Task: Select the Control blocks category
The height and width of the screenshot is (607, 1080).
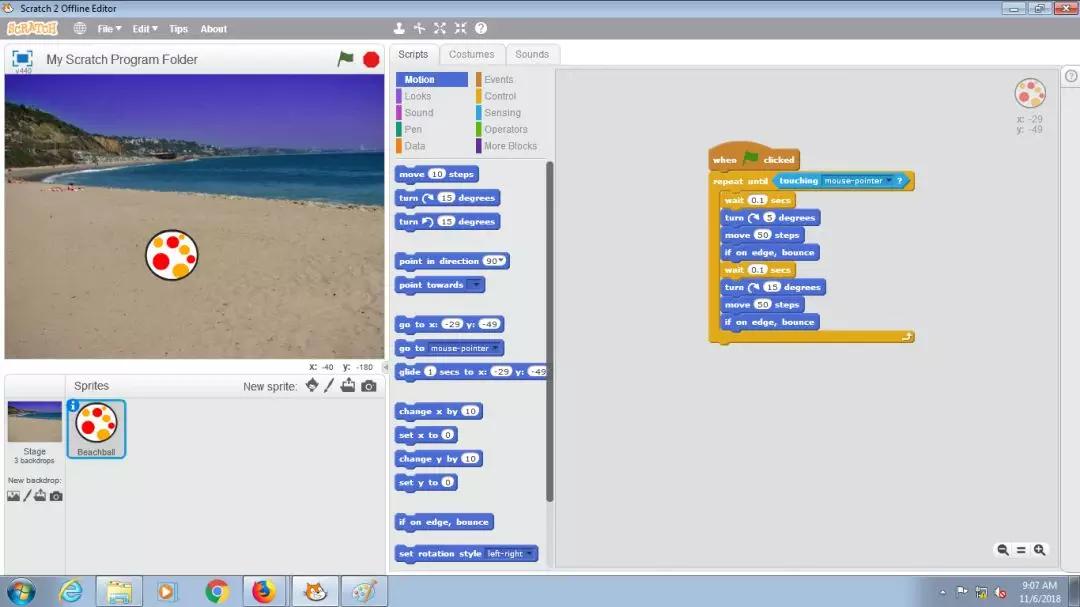Action: point(500,96)
